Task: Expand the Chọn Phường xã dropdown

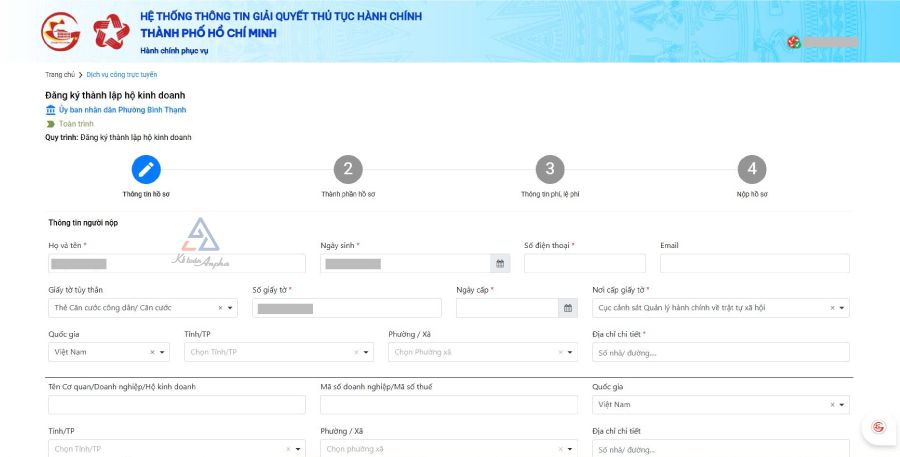Action: [x=571, y=352]
